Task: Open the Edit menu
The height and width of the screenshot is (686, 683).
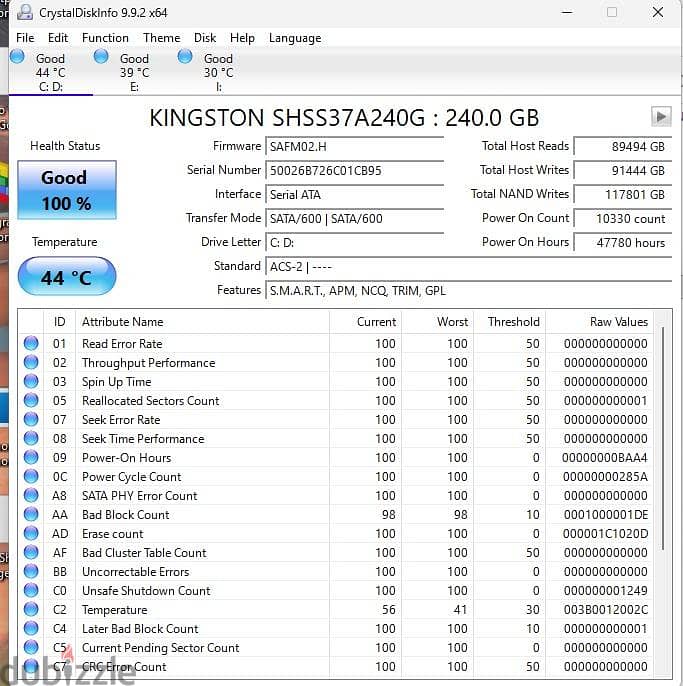Action: 58,38
